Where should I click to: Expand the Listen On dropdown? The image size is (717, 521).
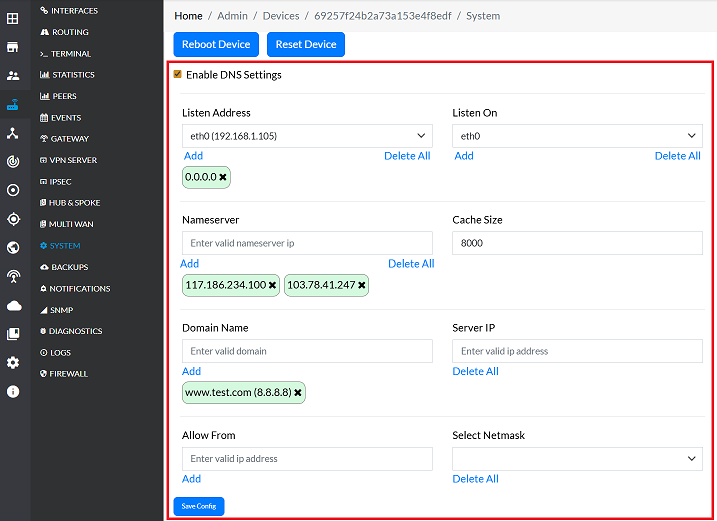[577, 136]
